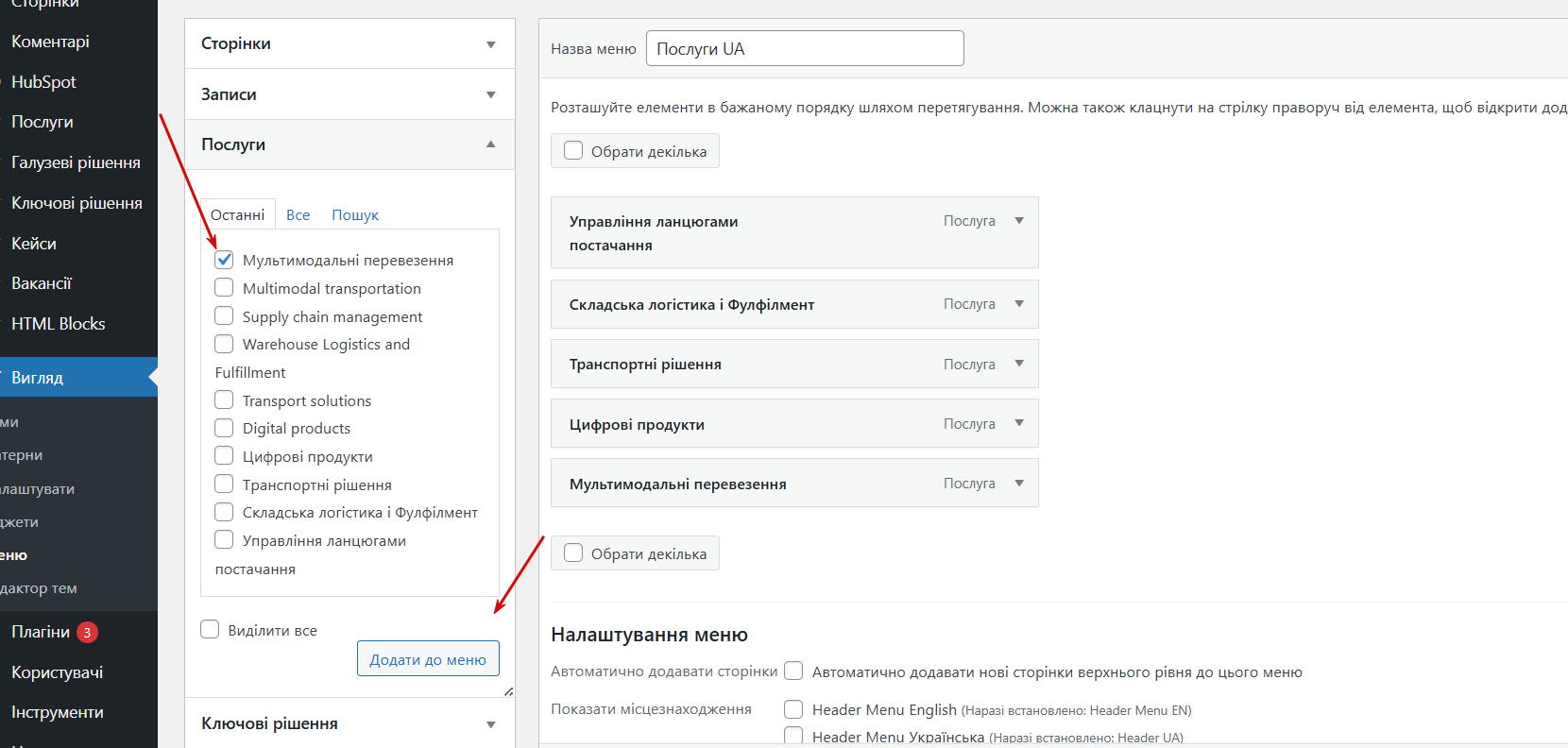Open arrow for Управління ланцюгами постачання item
The height and width of the screenshot is (748, 1568).
[1019, 221]
